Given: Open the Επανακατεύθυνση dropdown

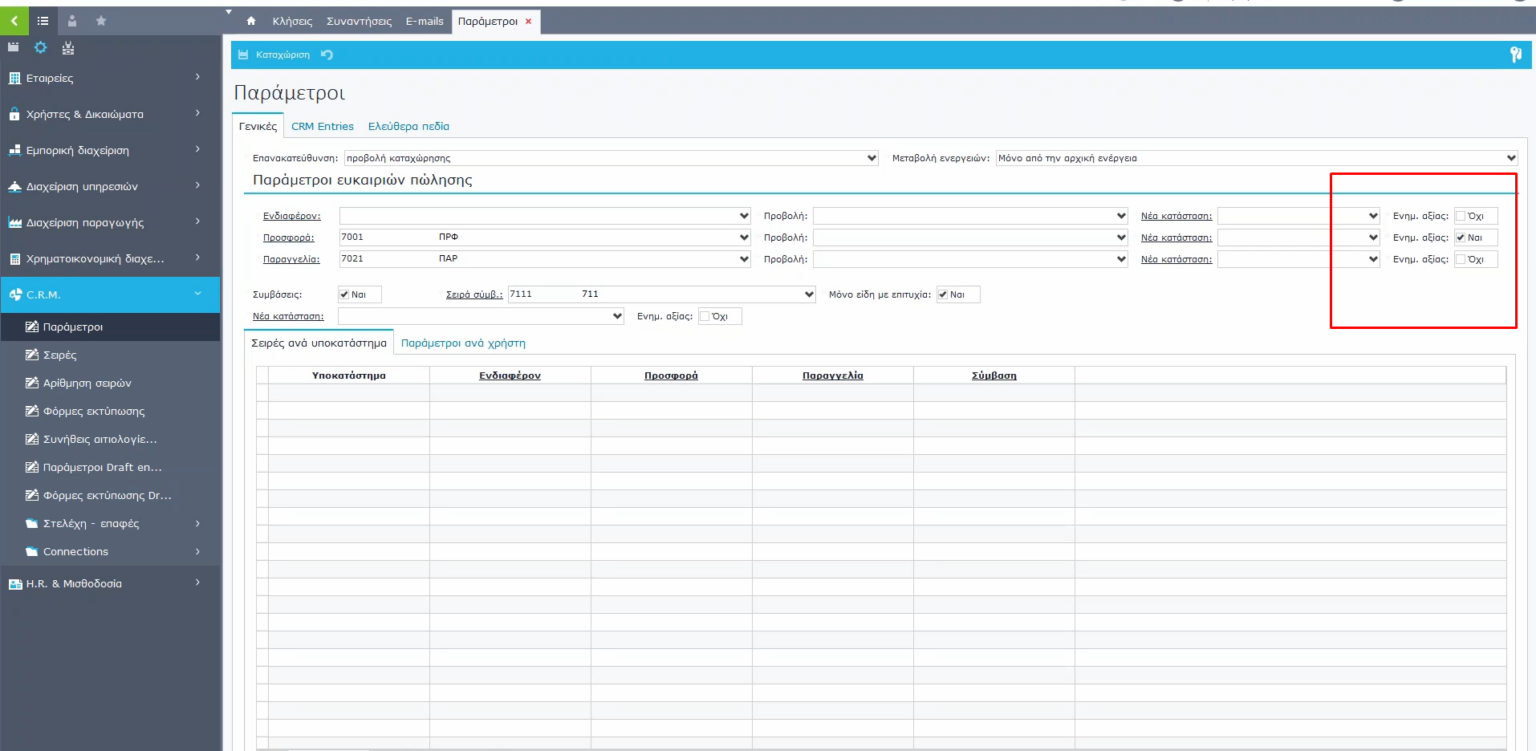Looking at the screenshot, I should [611, 157].
